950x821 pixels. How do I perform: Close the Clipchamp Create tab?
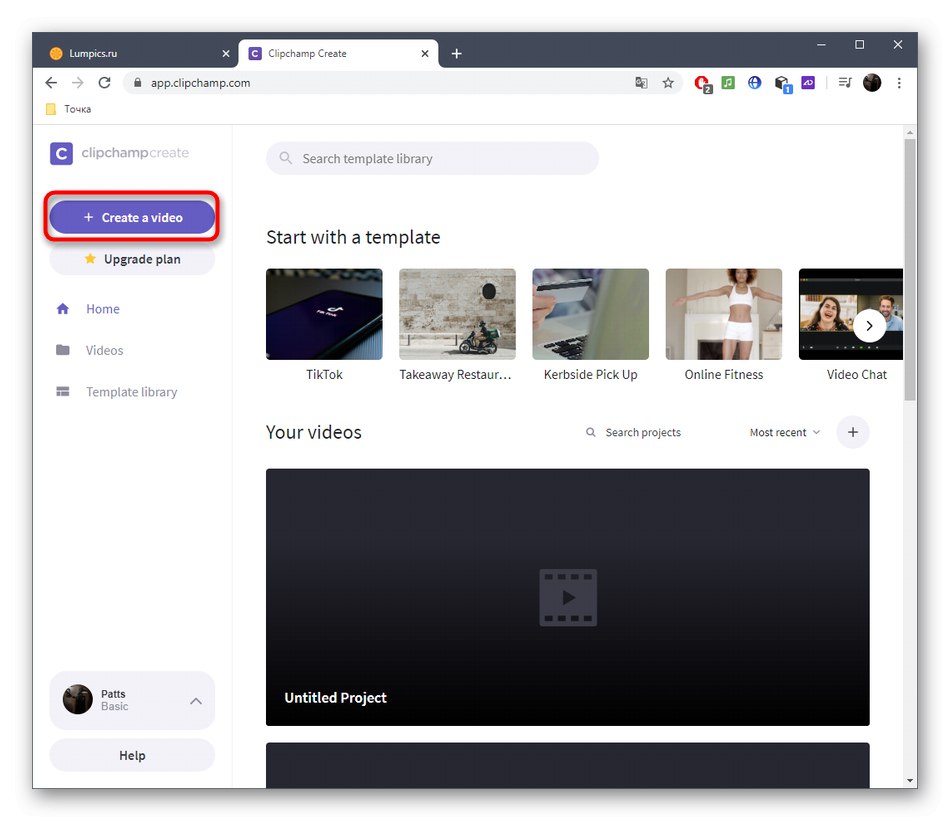425,54
